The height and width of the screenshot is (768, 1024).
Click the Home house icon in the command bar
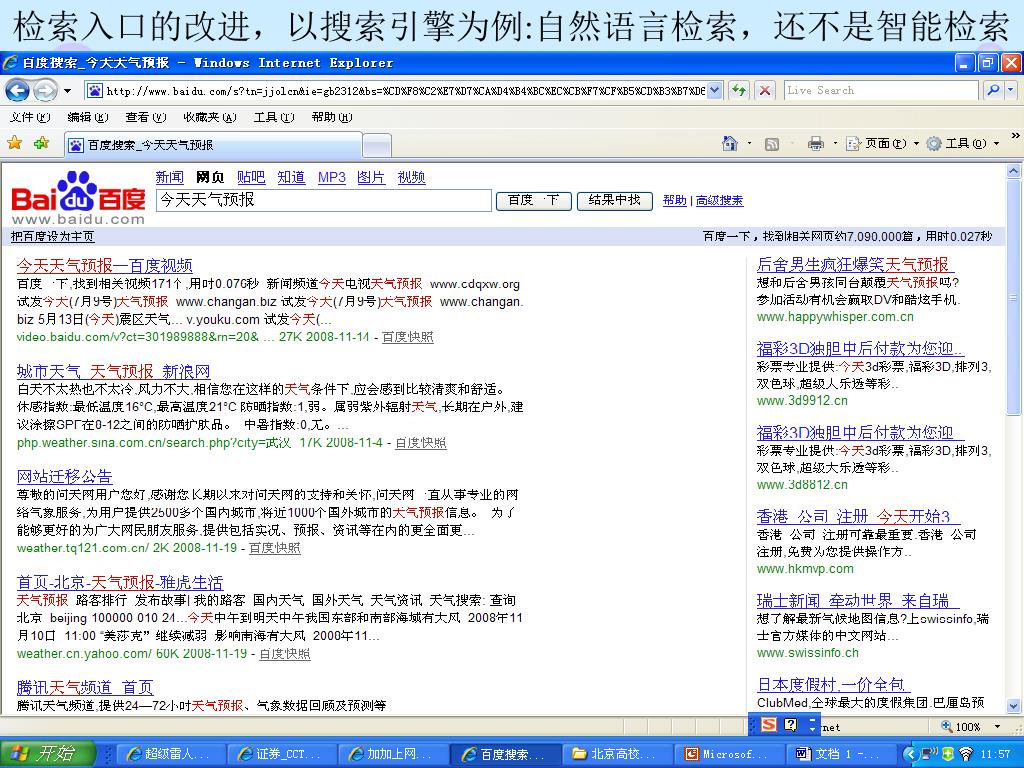(730, 143)
